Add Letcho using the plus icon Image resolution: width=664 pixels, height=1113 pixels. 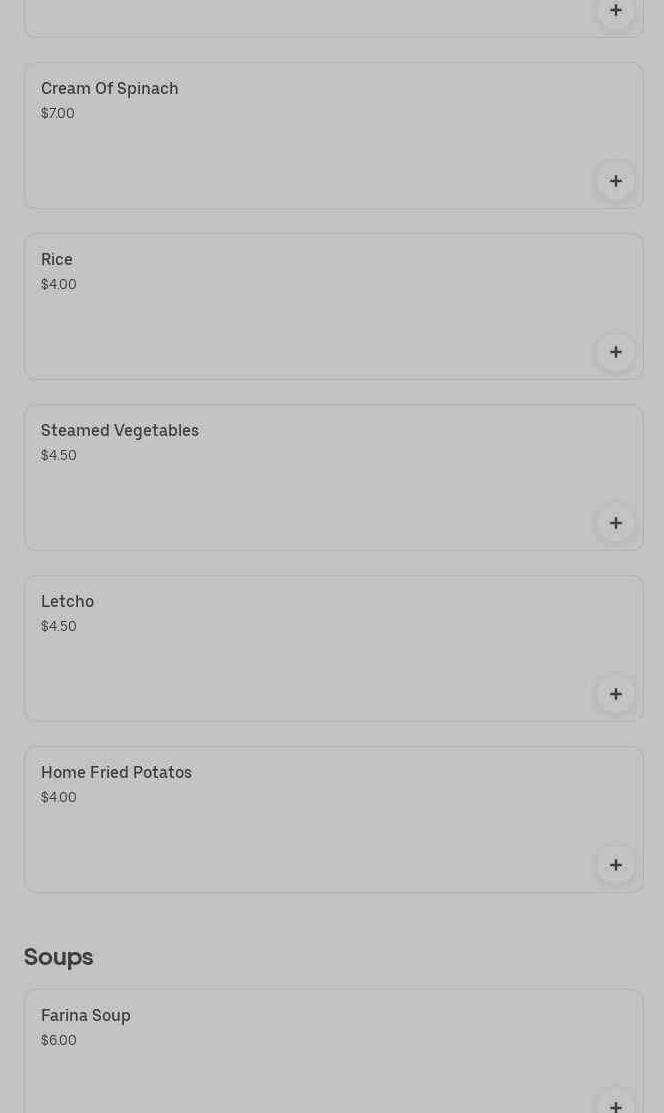click(615, 694)
